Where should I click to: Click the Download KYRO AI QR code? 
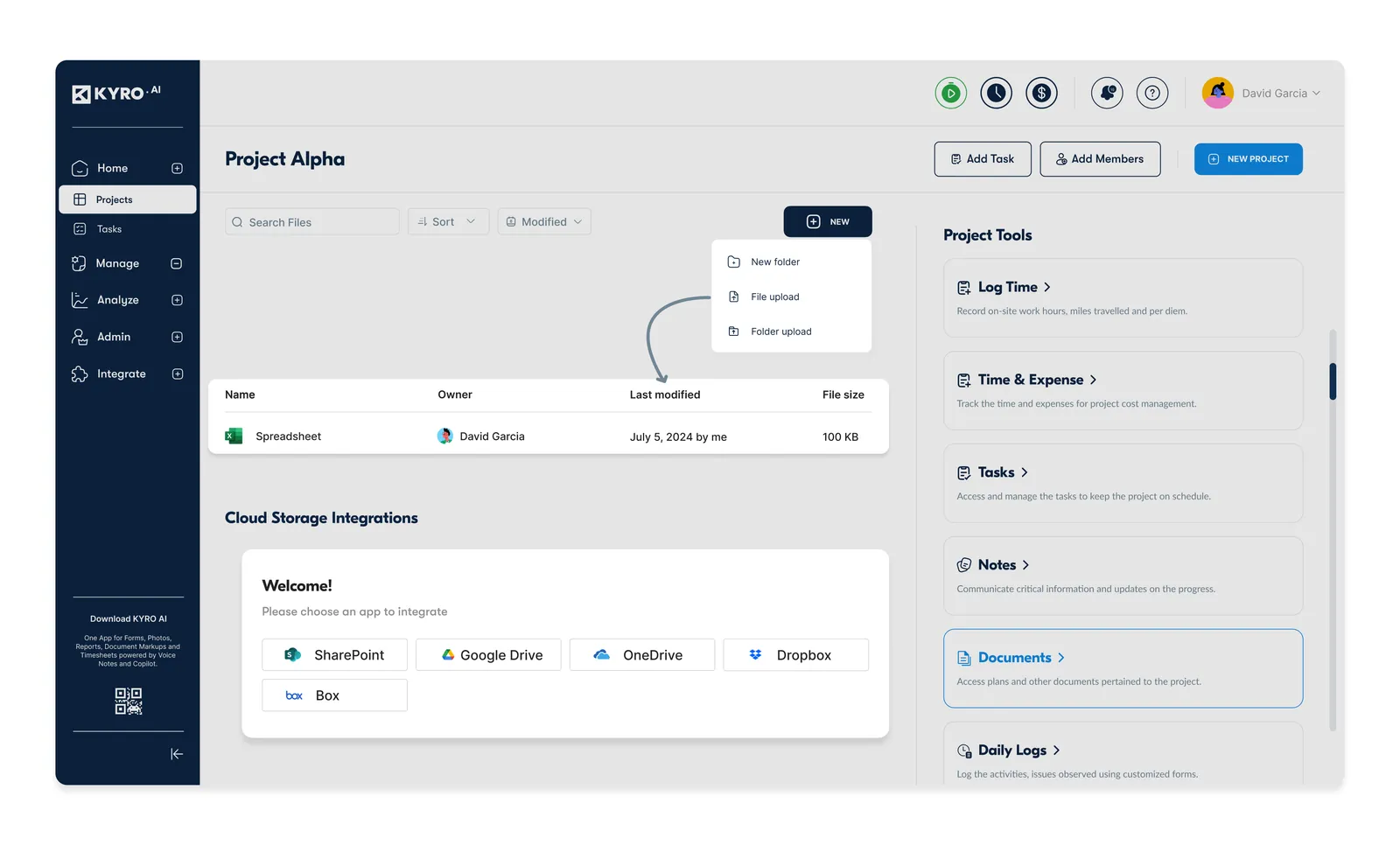(x=129, y=702)
